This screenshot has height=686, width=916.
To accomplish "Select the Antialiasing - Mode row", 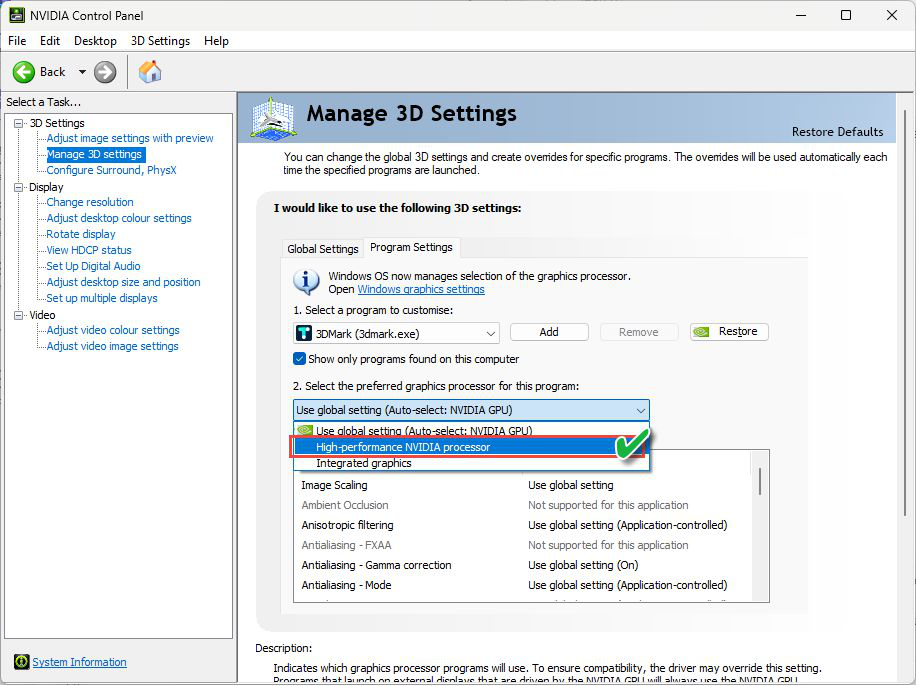I will [x=522, y=585].
